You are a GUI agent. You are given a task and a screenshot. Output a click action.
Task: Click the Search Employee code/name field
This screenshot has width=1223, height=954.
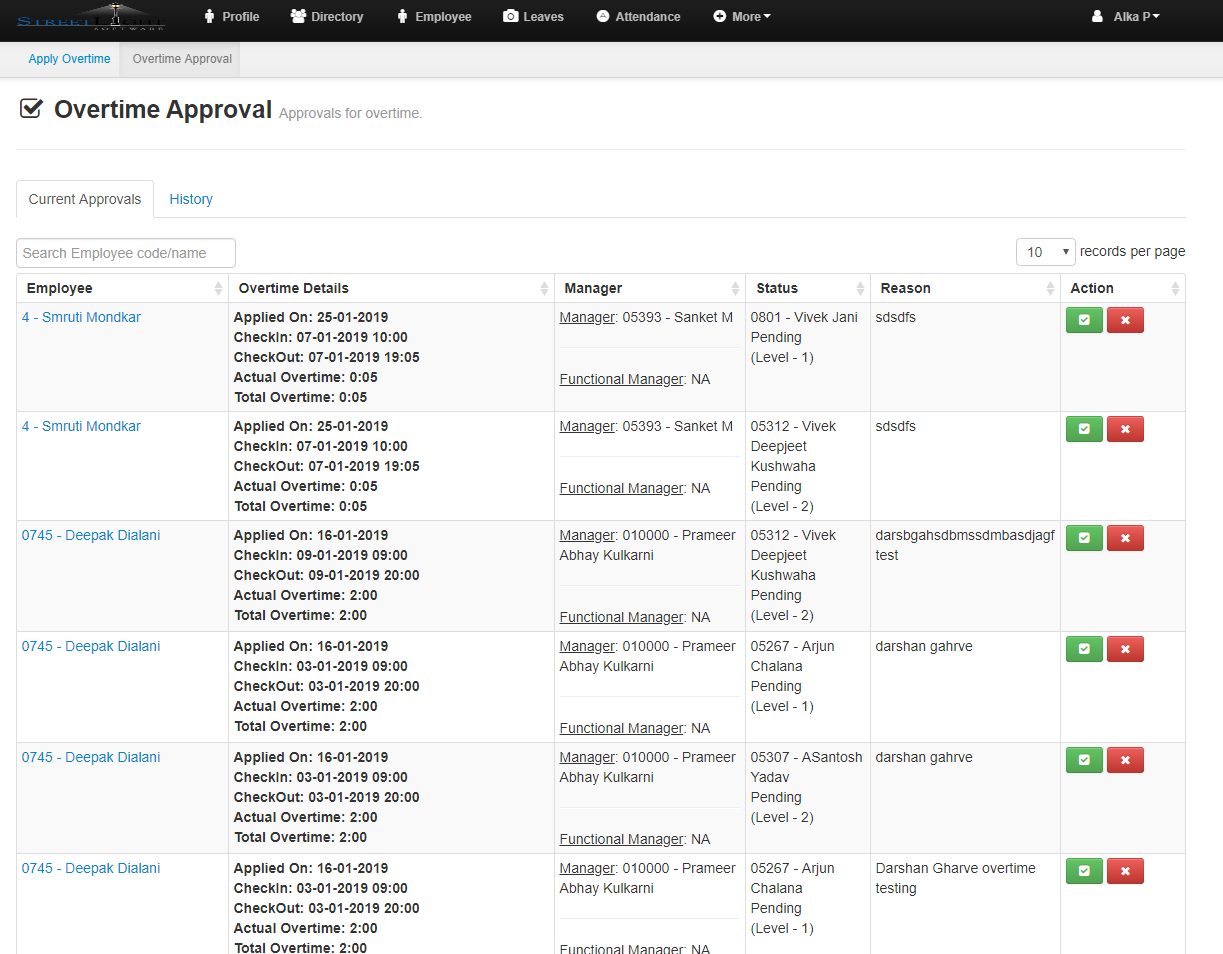[x=126, y=253]
